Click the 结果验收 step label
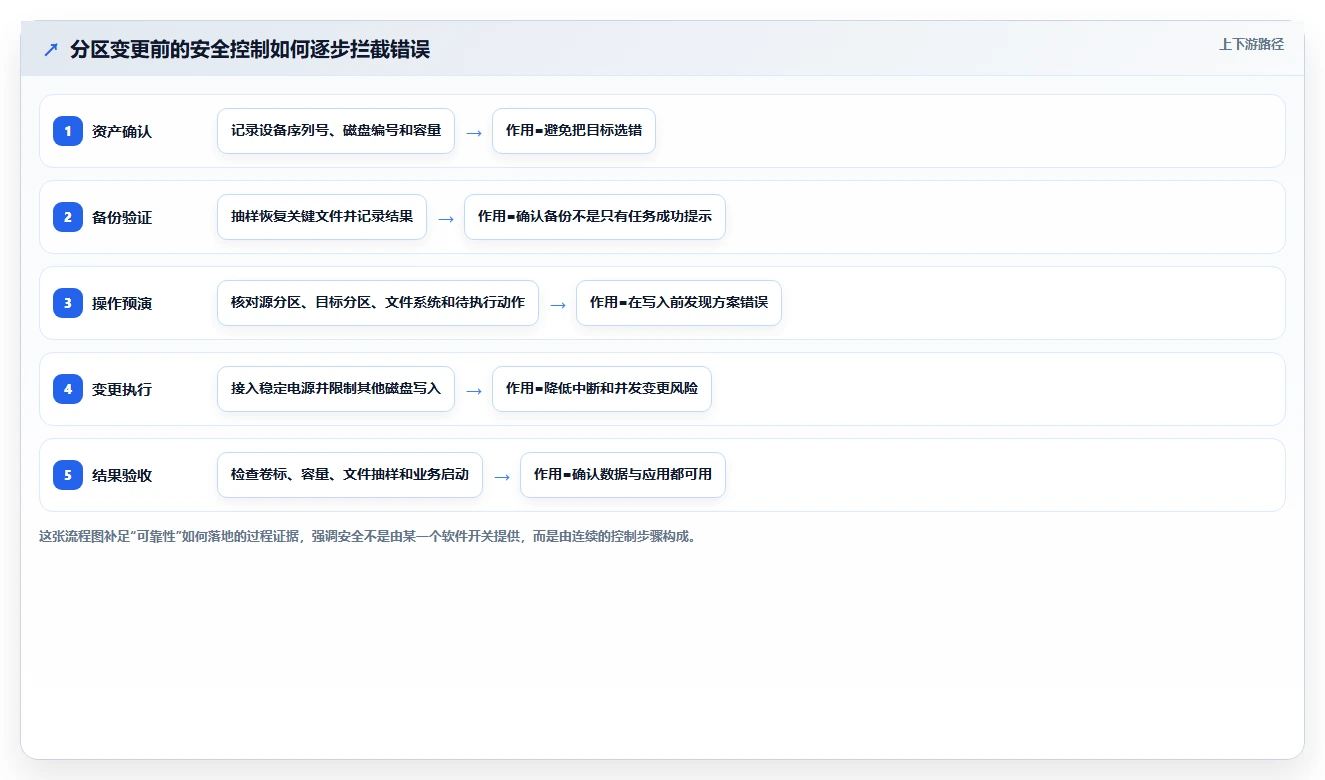This screenshot has width=1325, height=780. tap(122, 475)
